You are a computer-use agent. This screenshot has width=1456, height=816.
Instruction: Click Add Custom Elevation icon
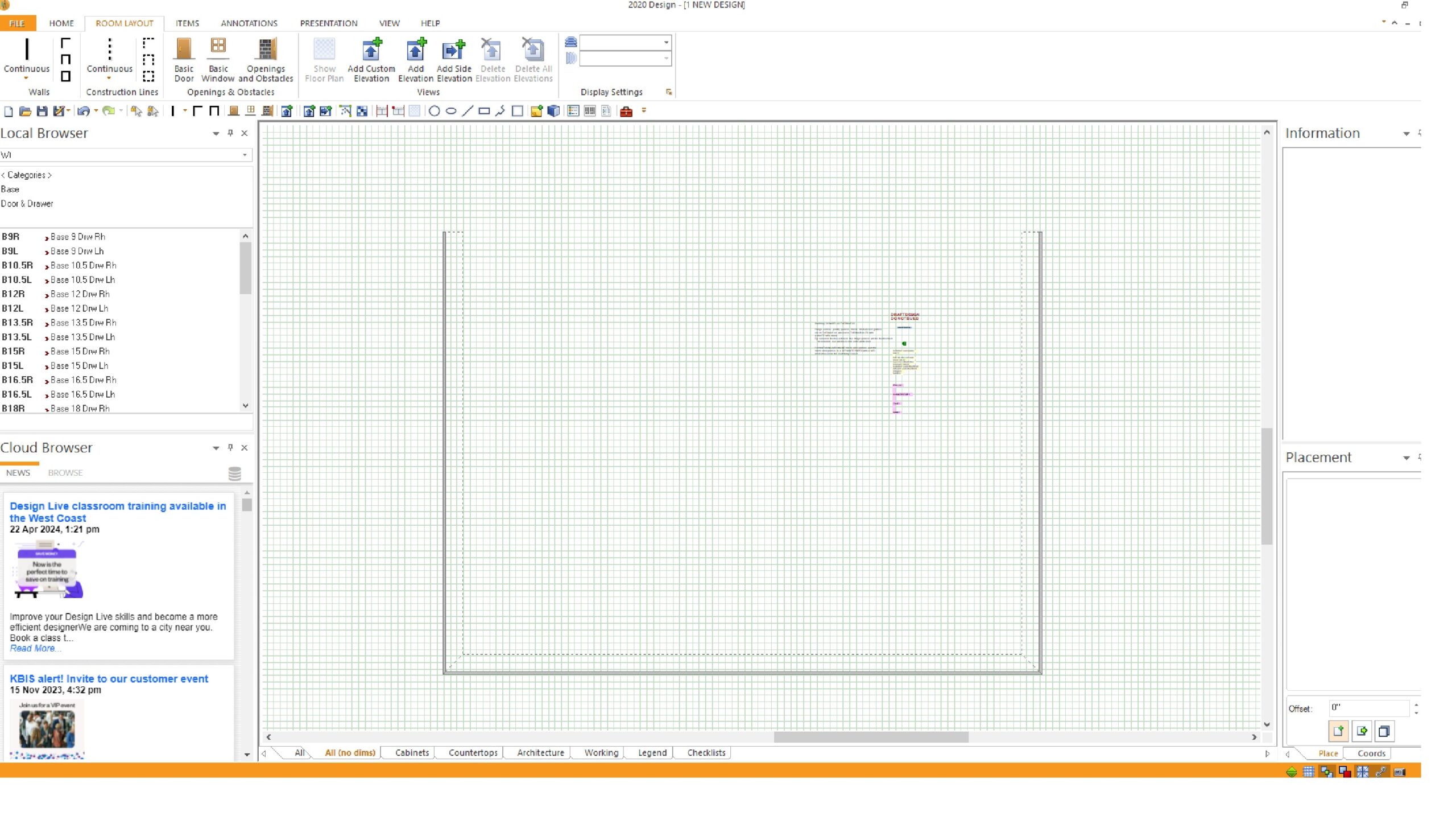(x=371, y=51)
